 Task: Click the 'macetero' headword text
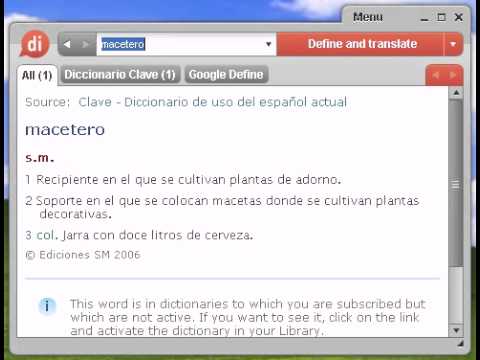click(x=65, y=130)
